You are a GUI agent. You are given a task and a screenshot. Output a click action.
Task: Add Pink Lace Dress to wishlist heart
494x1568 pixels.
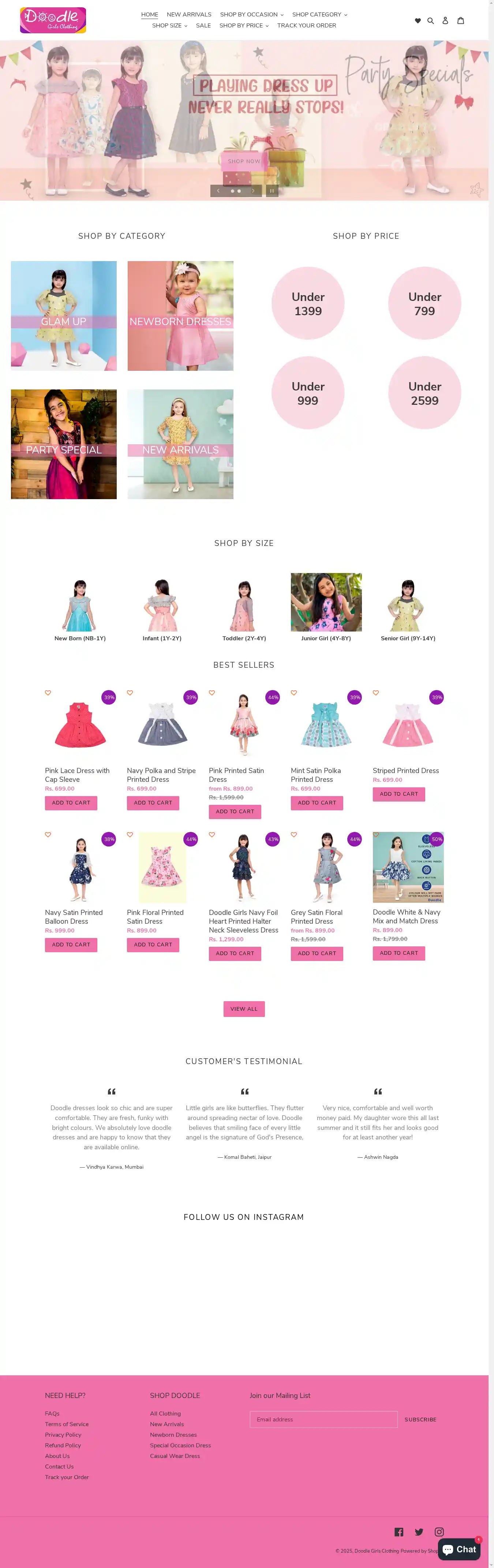pyautogui.click(x=48, y=693)
